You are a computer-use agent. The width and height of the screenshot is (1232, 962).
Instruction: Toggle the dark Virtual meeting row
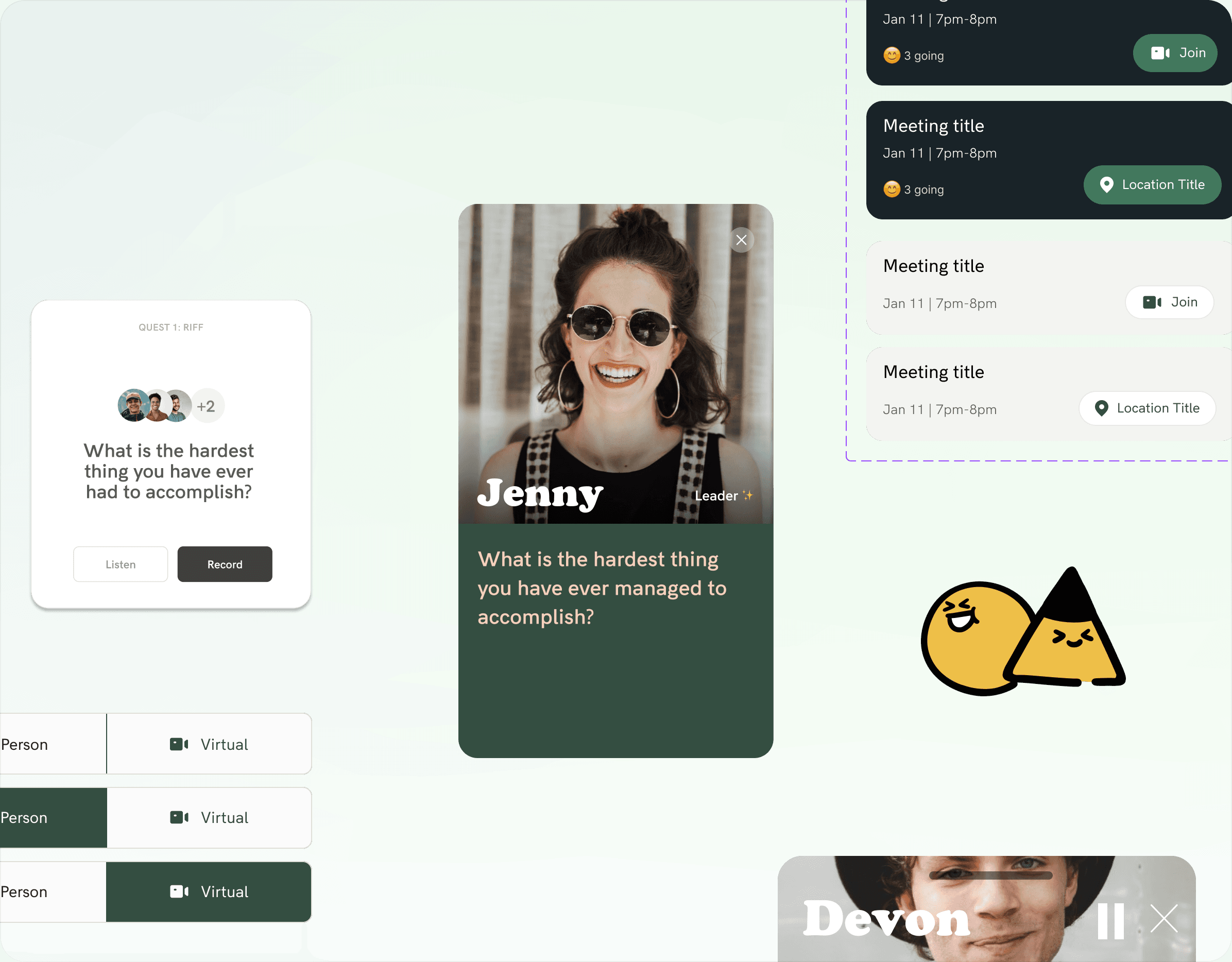pyautogui.click(x=207, y=891)
